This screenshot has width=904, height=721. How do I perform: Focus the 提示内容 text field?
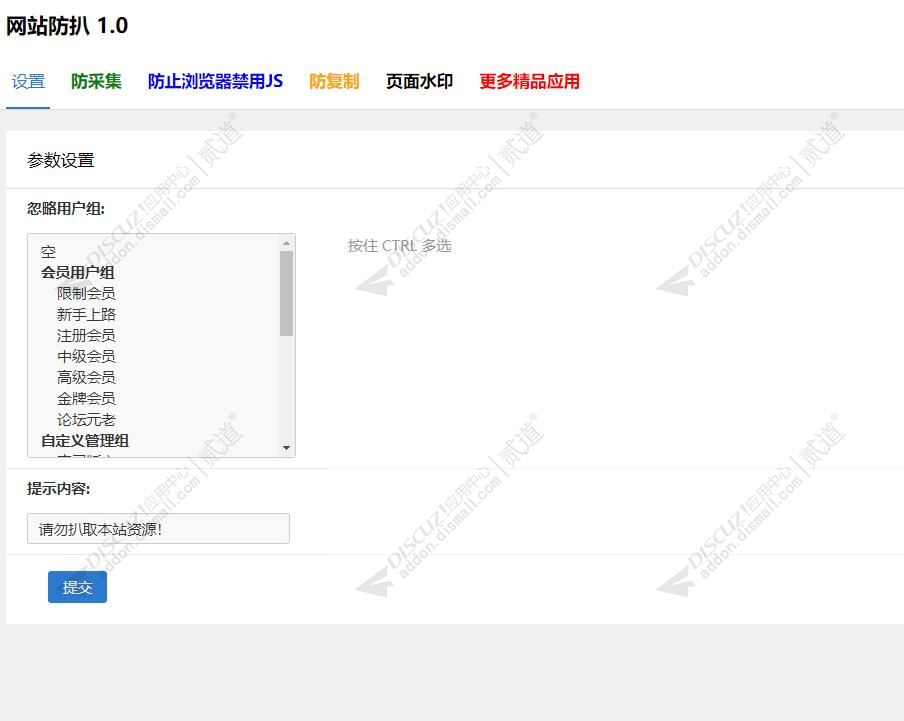[x=159, y=529]
